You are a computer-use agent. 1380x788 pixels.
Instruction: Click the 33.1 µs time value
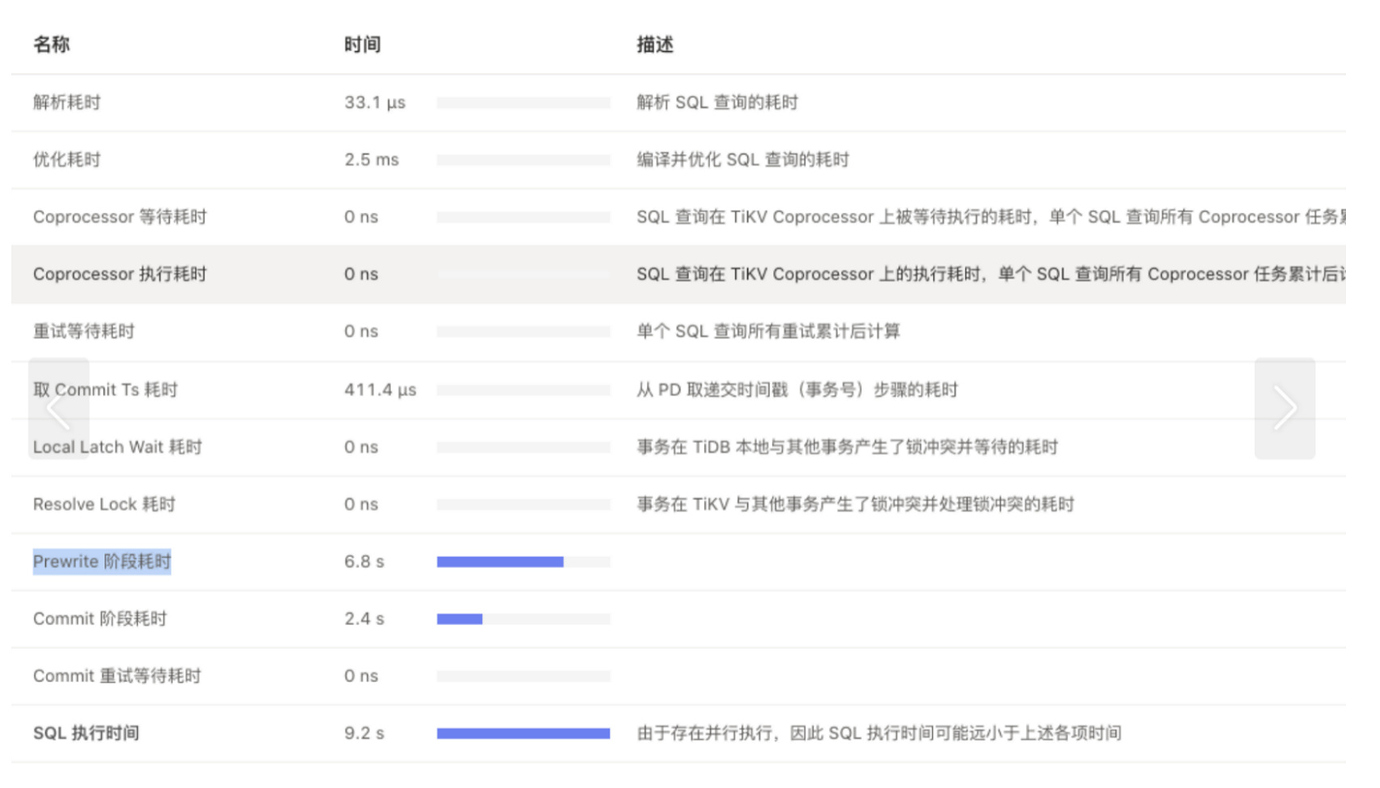[375, 102]
